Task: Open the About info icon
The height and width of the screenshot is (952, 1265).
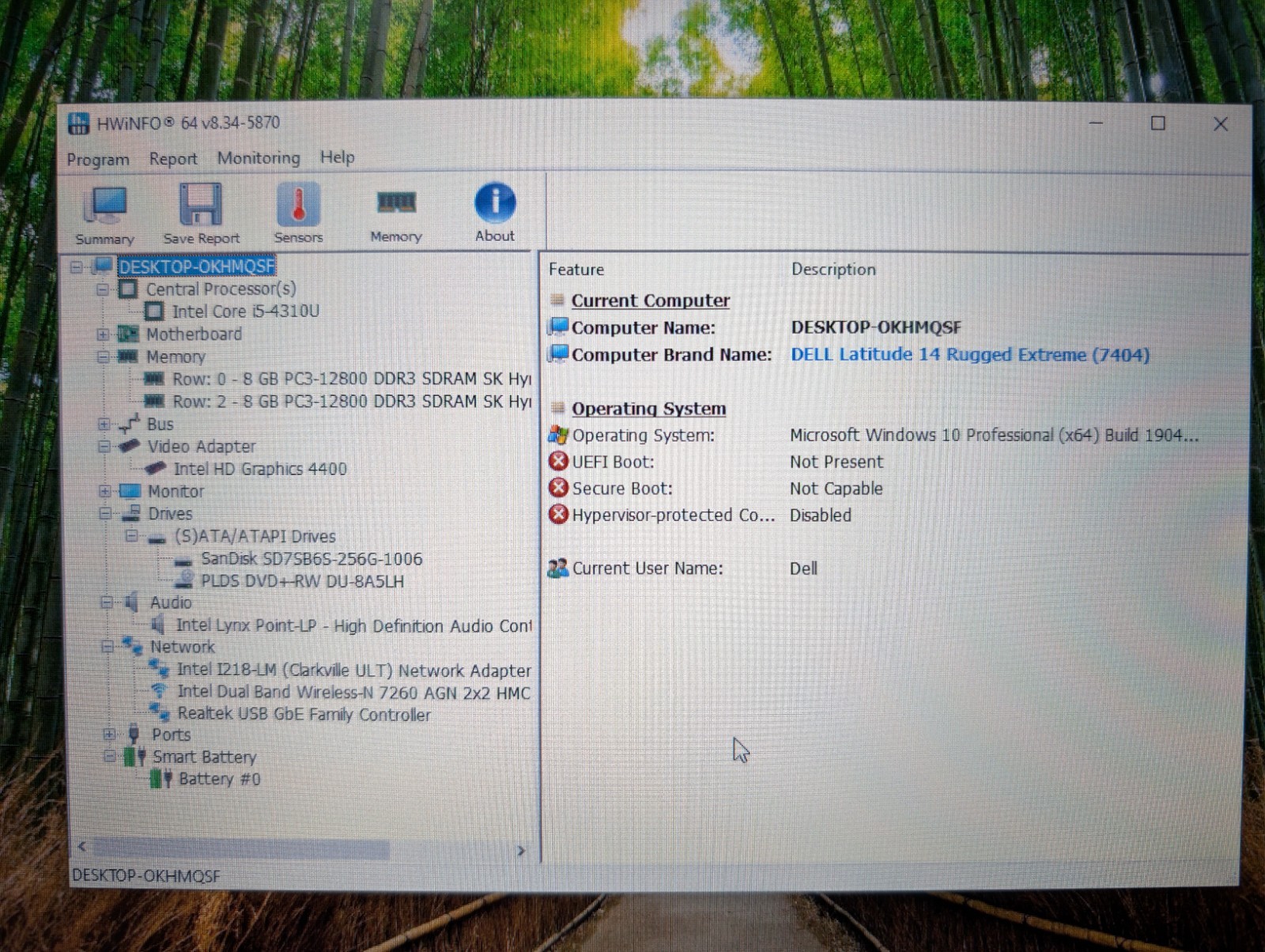Action: pyautogui.click(x=495, y=202)
